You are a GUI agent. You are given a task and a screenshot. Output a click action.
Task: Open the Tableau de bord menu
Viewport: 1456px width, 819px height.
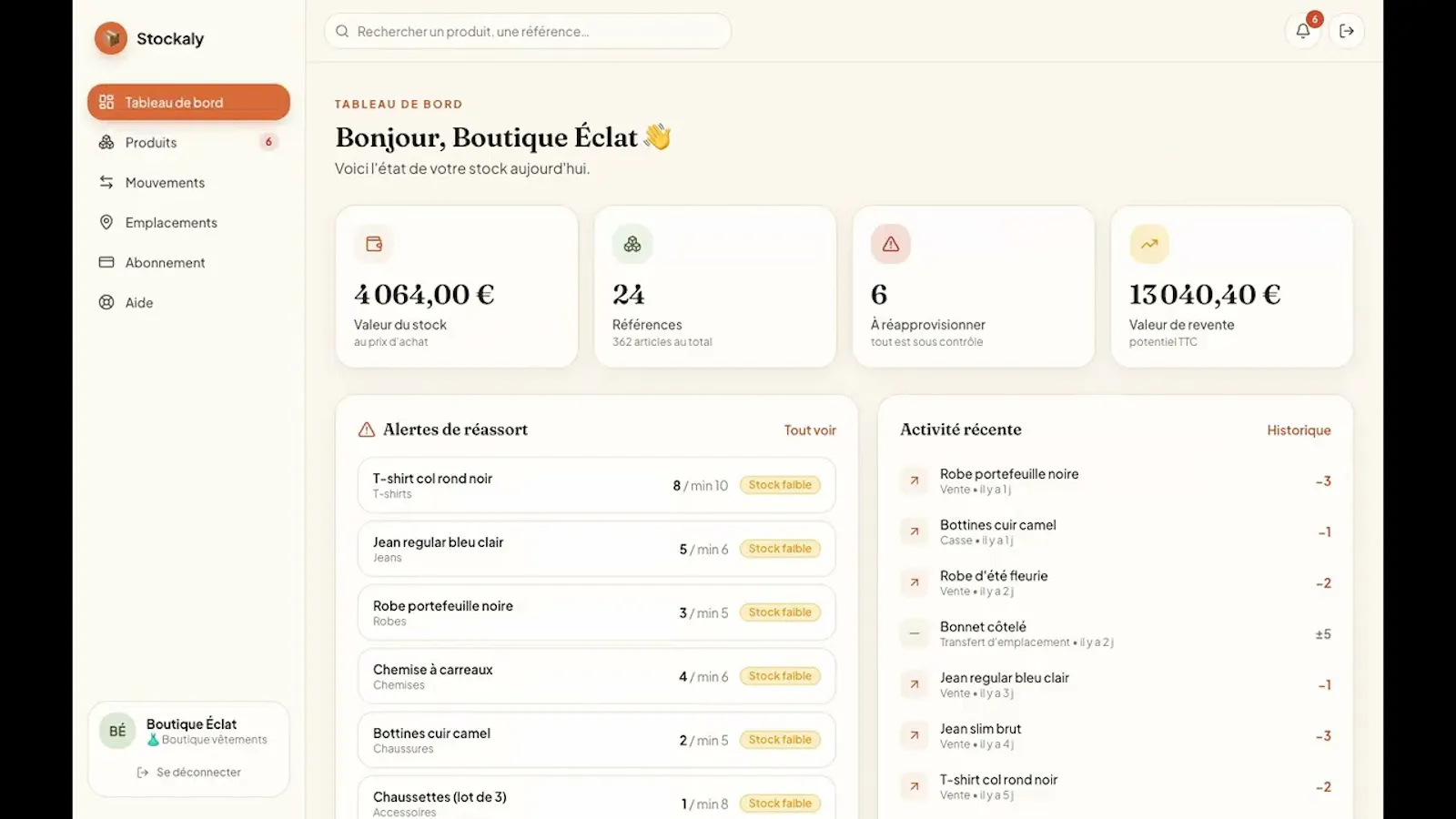(x=188, y=102)
